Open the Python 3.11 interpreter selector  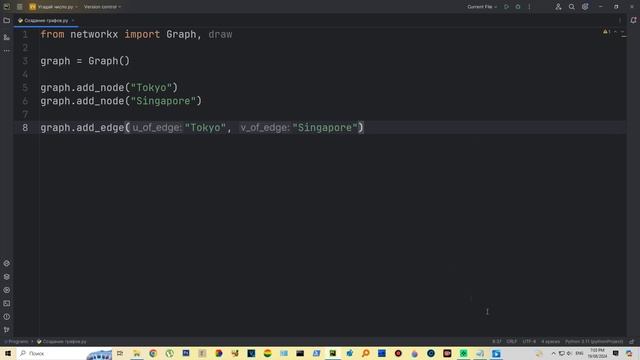point(594,342)
